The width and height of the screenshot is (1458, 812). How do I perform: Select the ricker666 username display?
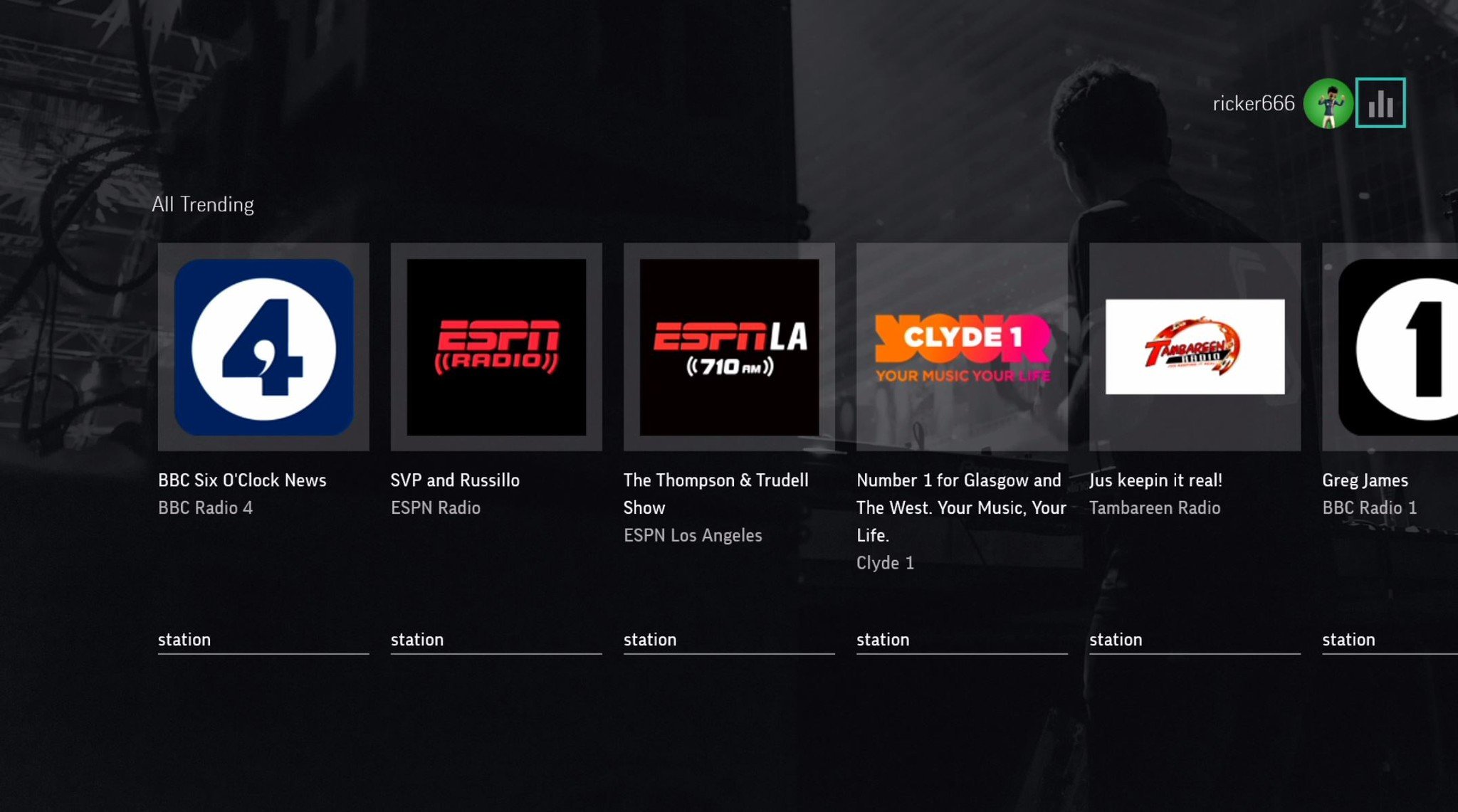click(x=1253, y=103)
